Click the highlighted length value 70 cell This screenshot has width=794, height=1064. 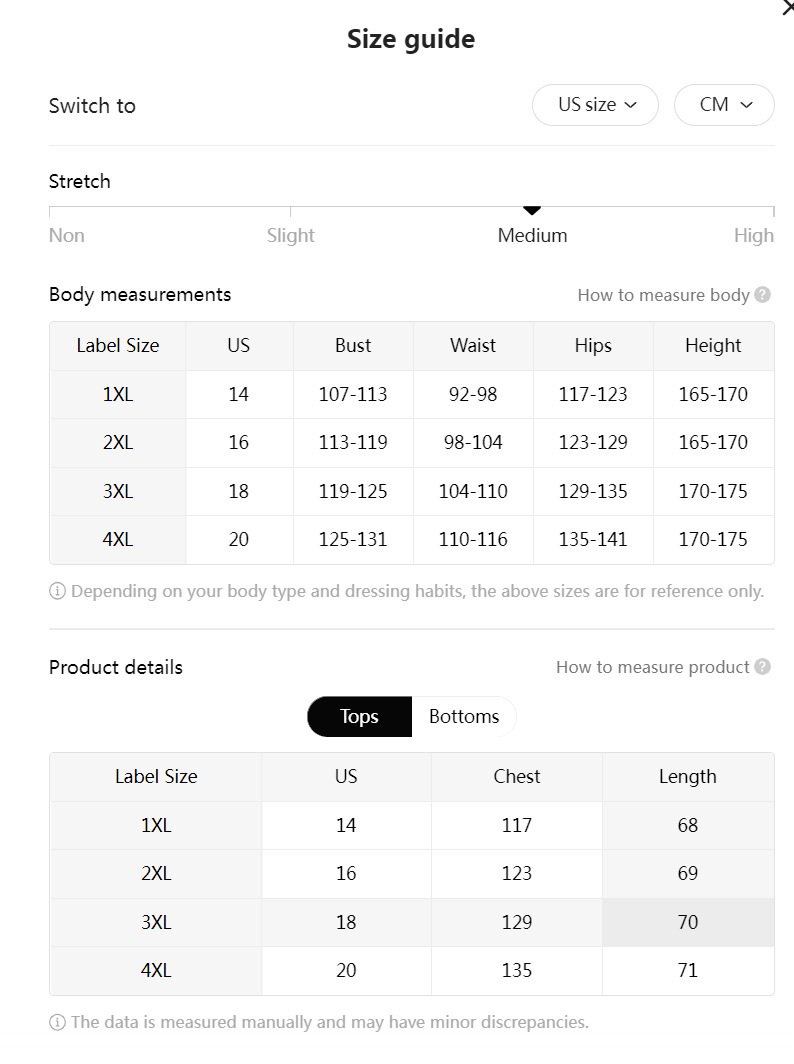(x=687, y=922)
